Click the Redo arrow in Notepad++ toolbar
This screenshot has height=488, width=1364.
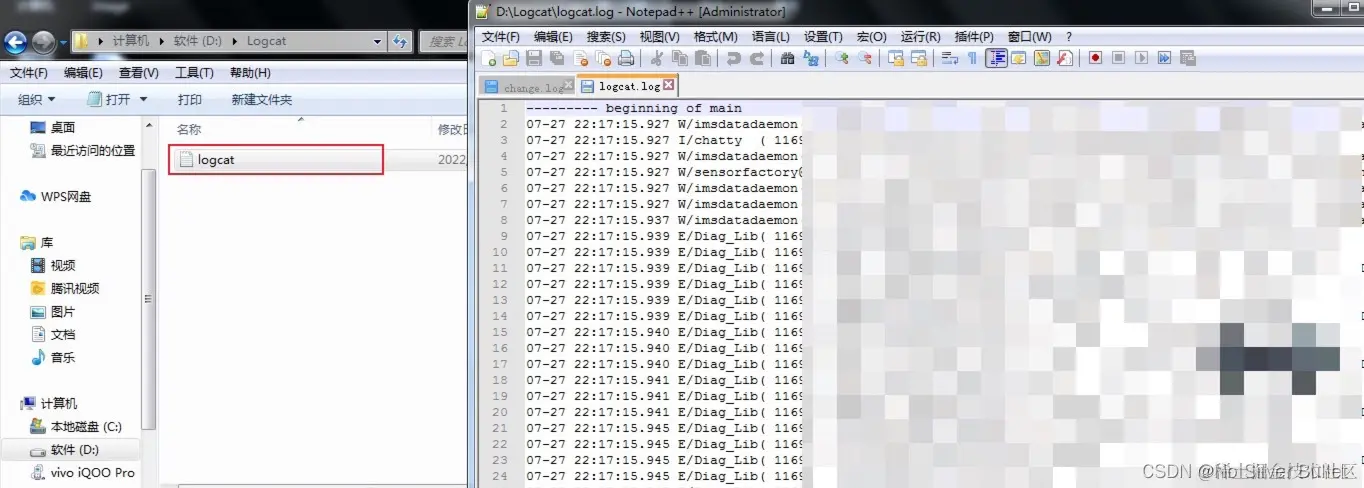click(x=757, y=58)
